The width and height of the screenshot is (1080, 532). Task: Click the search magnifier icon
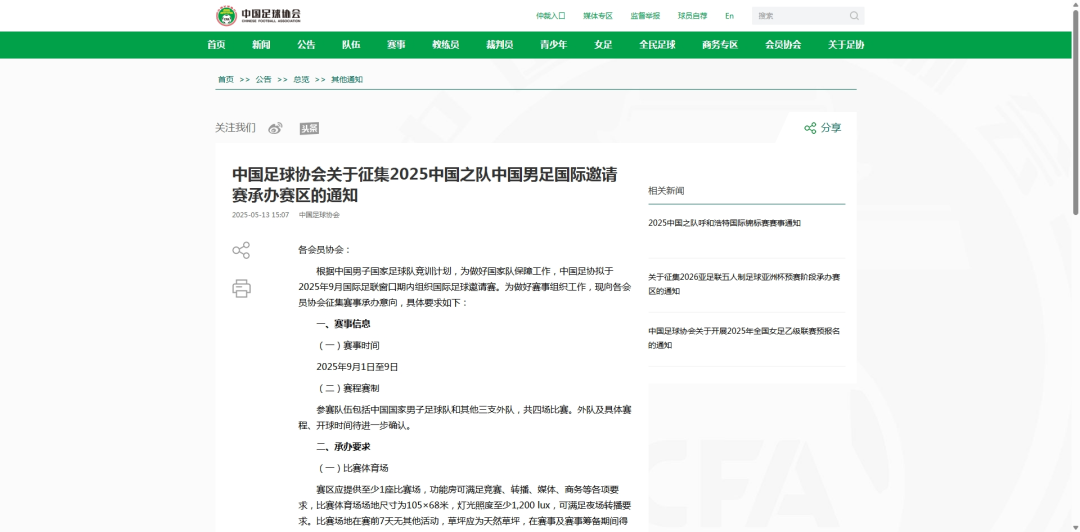pos(854,16)
